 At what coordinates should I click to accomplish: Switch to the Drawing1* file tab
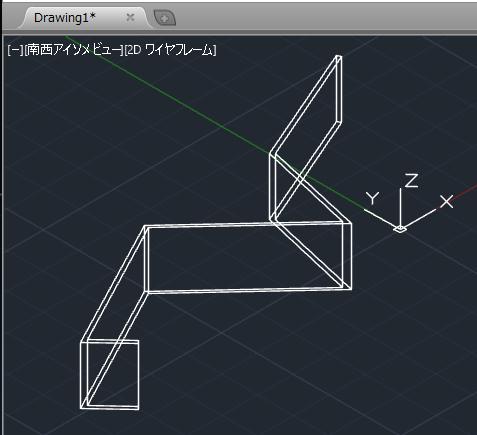[x=65, y=18]
